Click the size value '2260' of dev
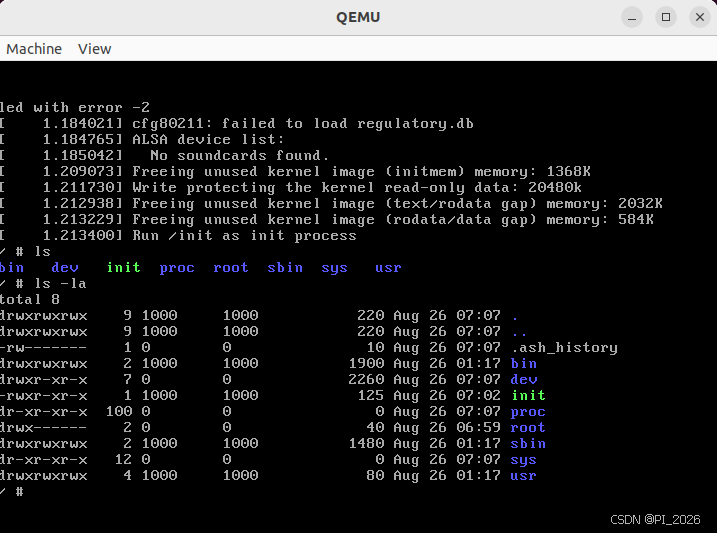This screenshot has height=533, width=717. coord(366,379)
